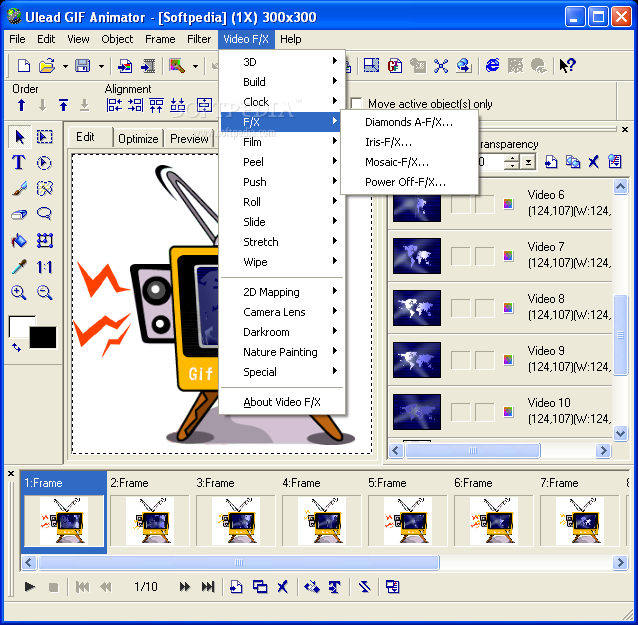This screenshot has width=638, height=625.
Task: Select the Pick arrow tool
Action: click(x=20, y=137)
